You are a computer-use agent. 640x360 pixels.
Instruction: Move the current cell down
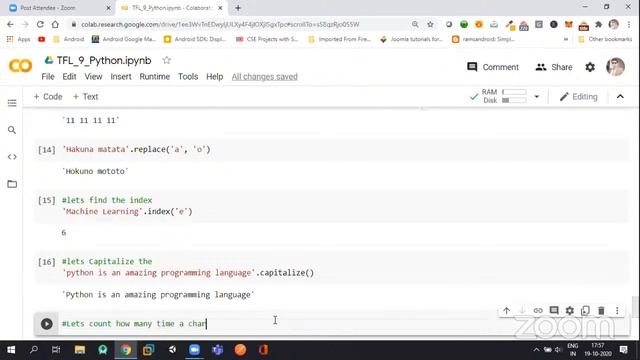pos(522,311)
